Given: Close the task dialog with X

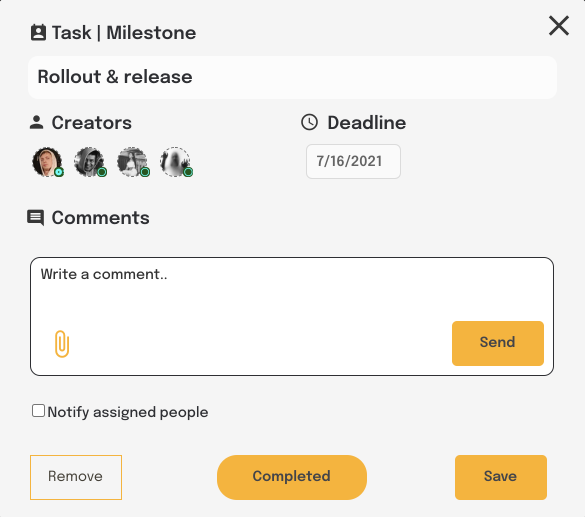Looking at the screenshot, I should (x=559, y=26).
